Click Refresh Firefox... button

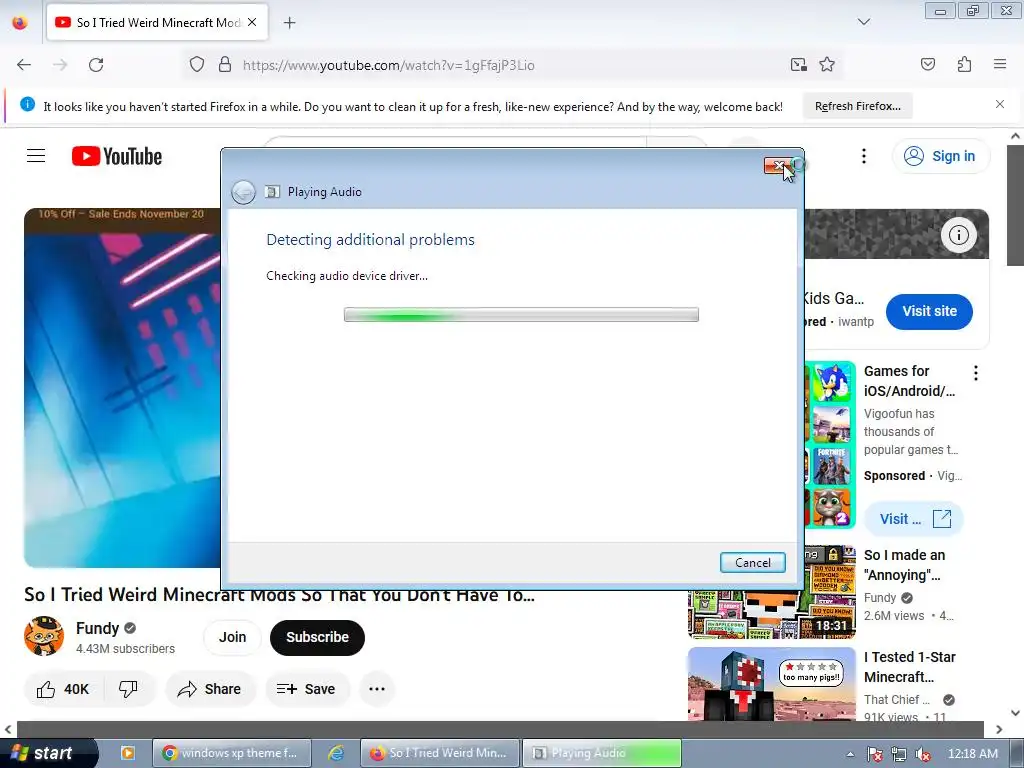point(857,106)
